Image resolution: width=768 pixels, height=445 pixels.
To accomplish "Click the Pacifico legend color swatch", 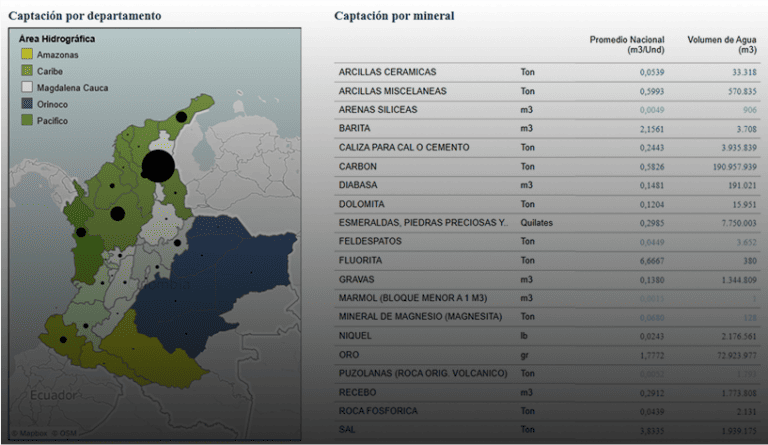I will 27,120.
